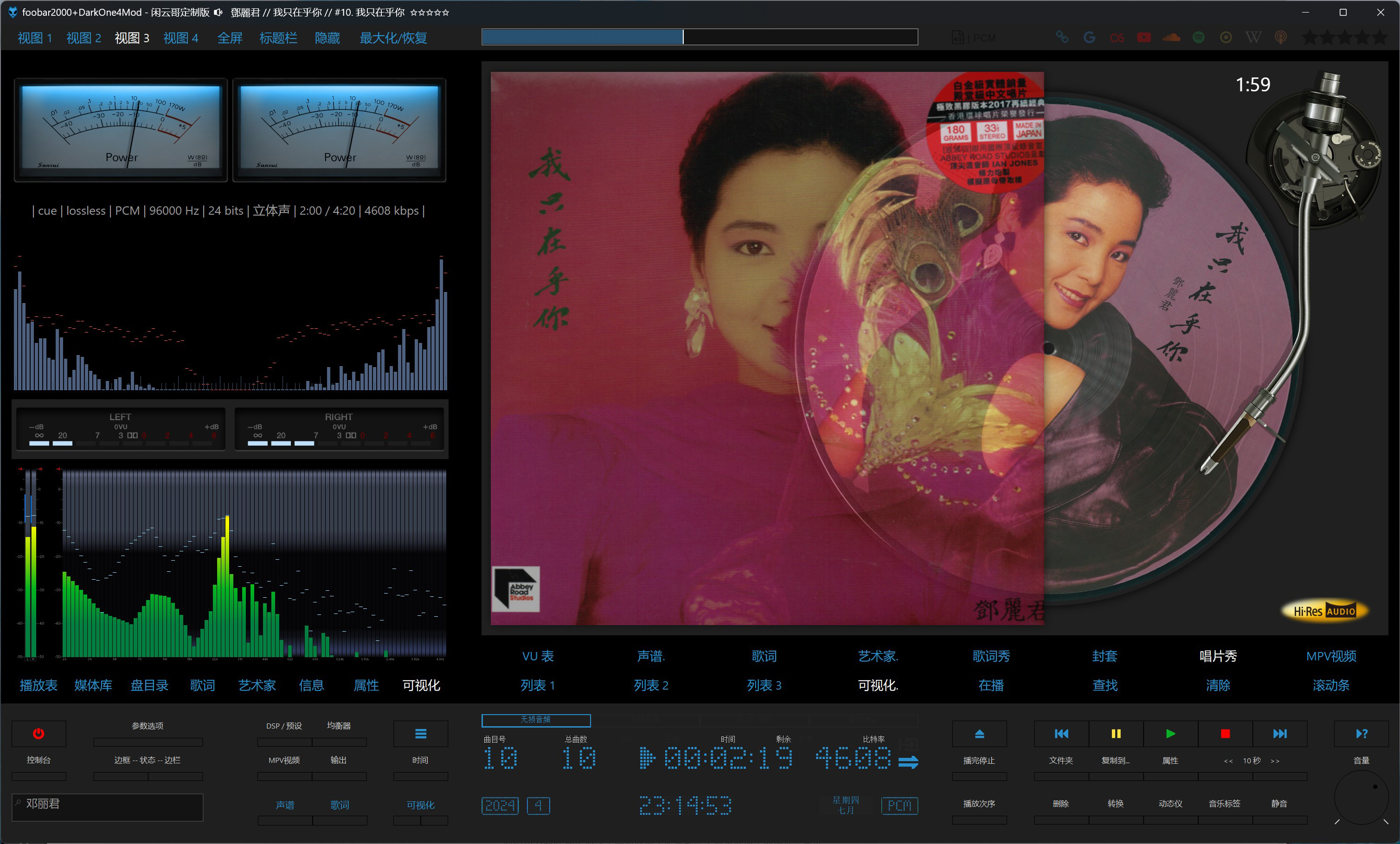Open the 均衡器 equalizer
Viewport: 1400px width, 844px height.
coord(339,726)
